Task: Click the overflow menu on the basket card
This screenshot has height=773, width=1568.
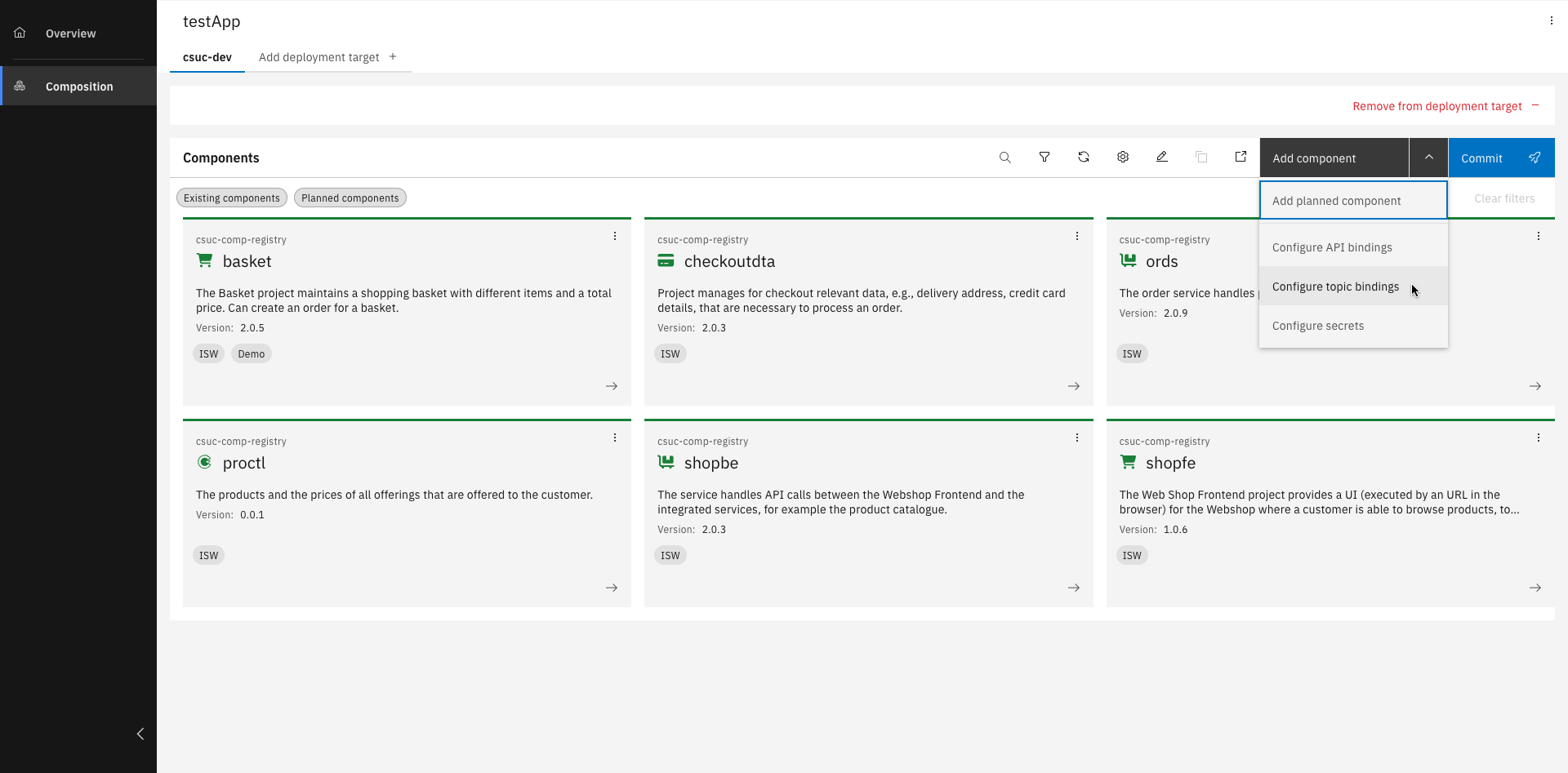Action: tap(614, 236)
